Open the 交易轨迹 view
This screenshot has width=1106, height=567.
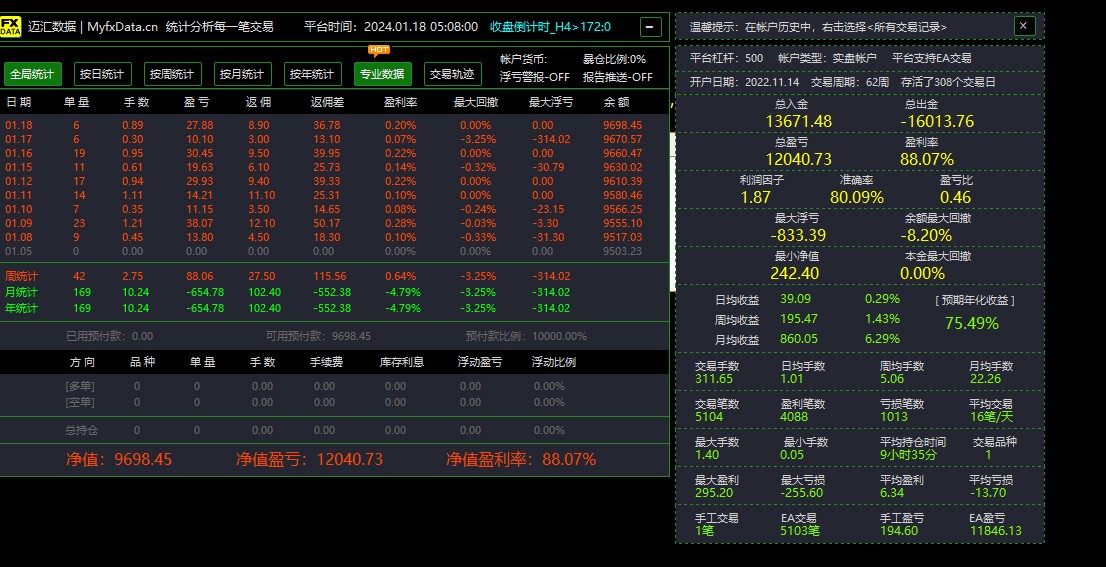point(453,74)
